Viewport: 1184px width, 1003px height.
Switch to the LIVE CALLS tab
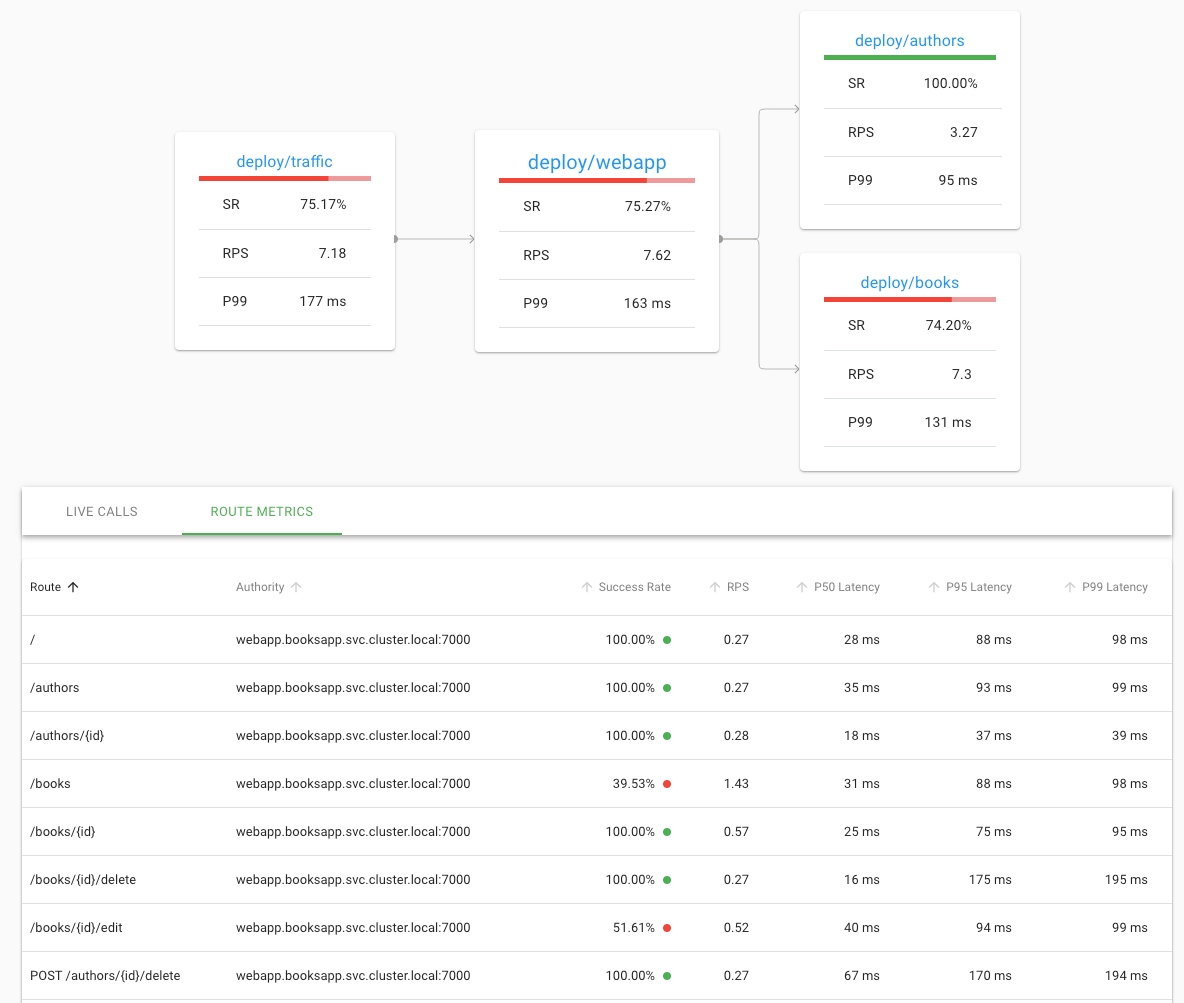(101, 511)
